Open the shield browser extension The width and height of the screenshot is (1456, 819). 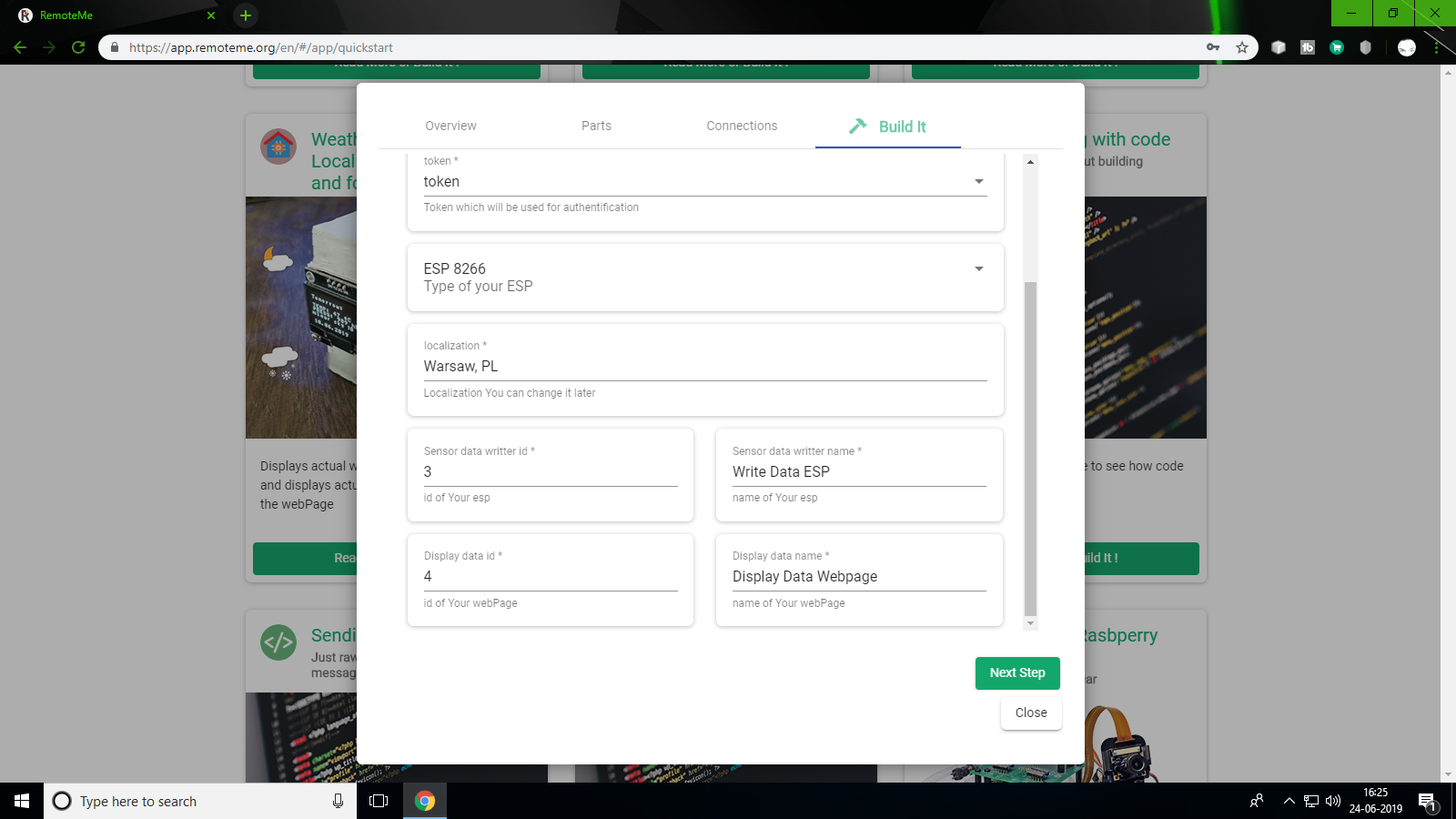[x=1365, y=47]
